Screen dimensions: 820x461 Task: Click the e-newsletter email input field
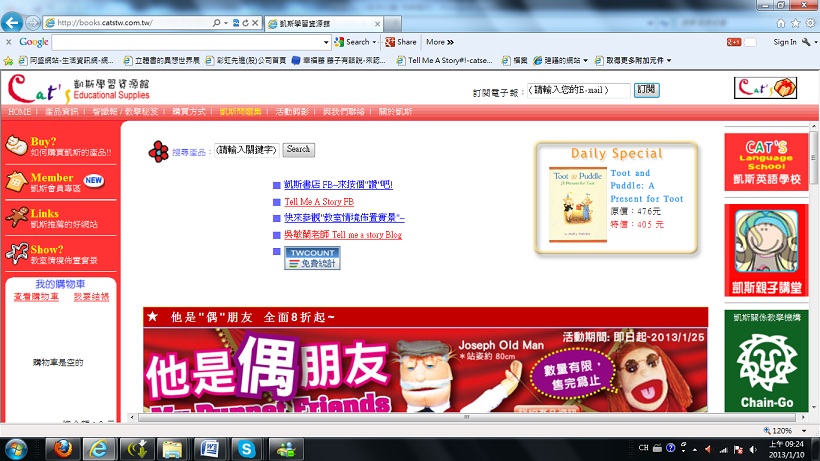pos(580,90)
